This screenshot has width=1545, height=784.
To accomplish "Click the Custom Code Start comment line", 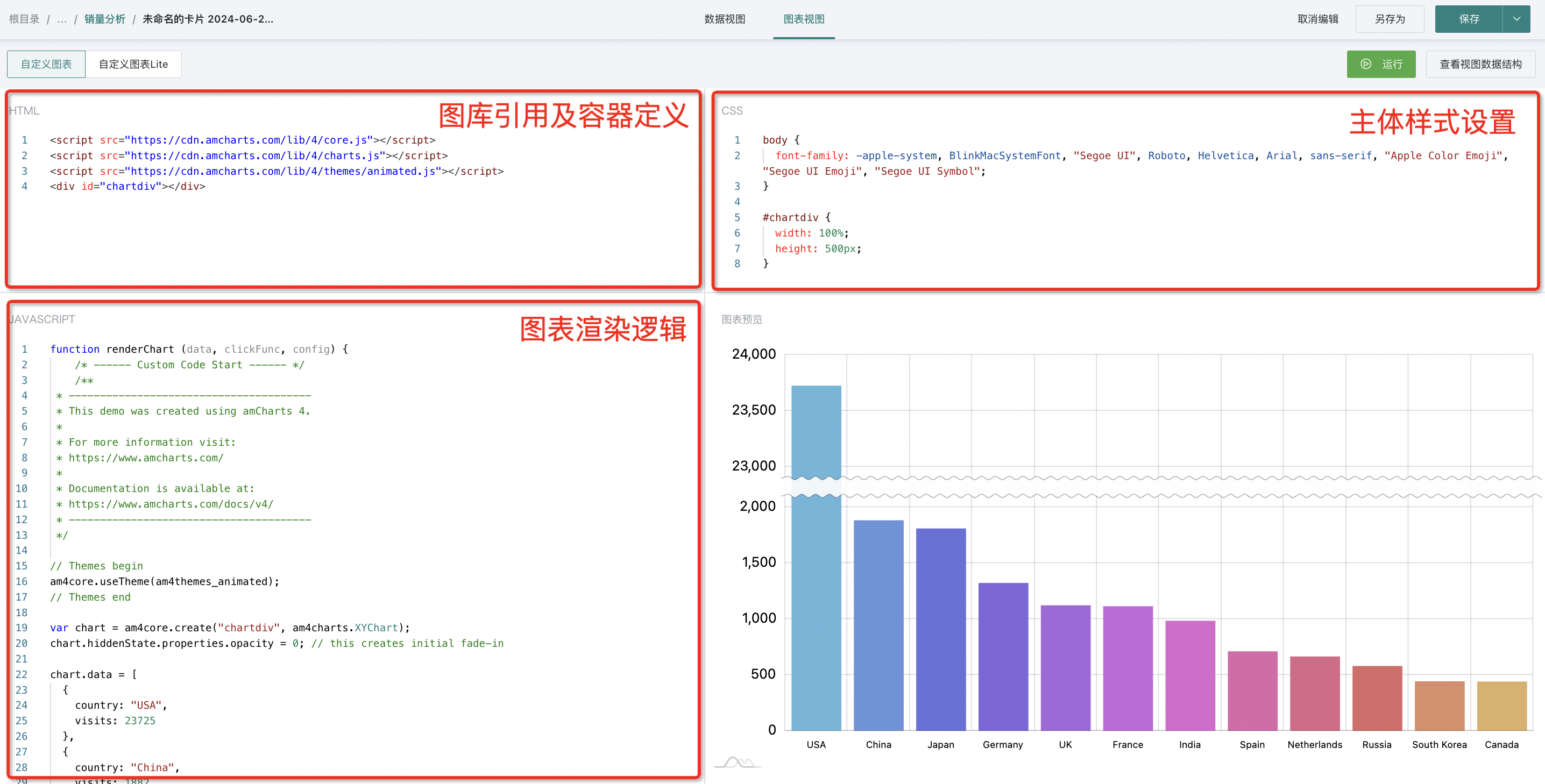I will coord(189,365).
